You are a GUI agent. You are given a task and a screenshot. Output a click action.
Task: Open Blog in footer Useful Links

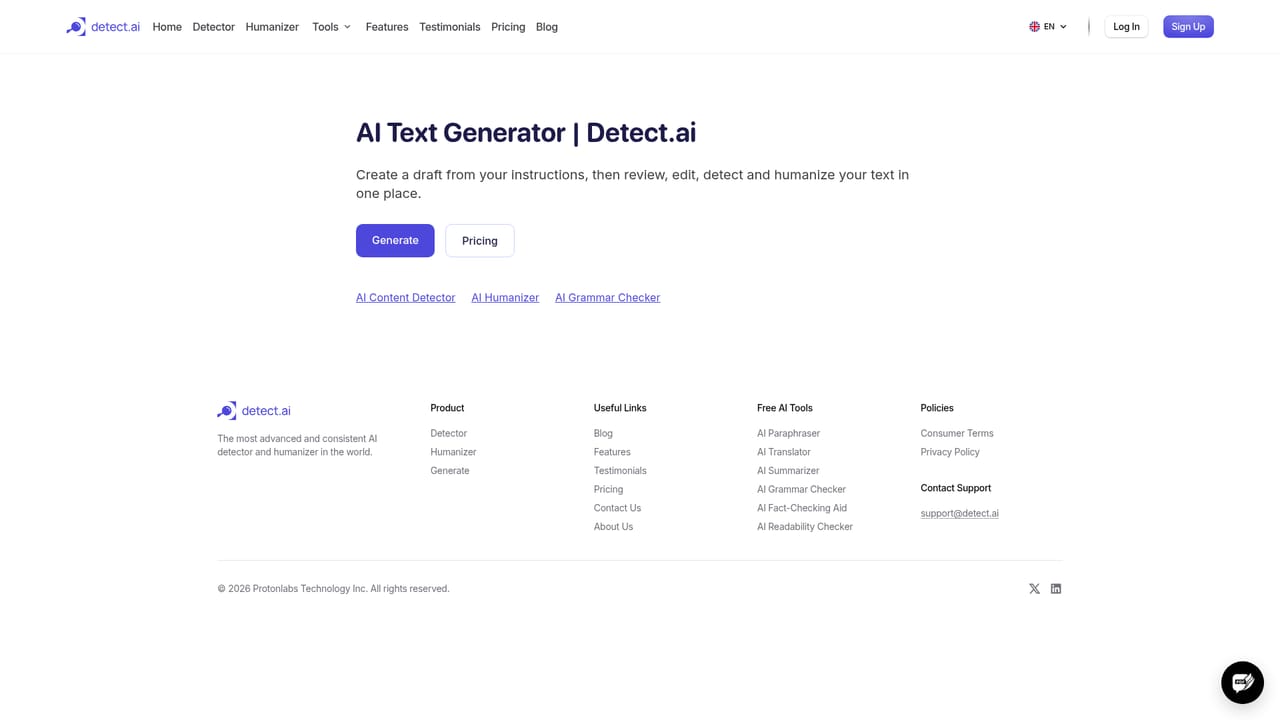[603, 434]
